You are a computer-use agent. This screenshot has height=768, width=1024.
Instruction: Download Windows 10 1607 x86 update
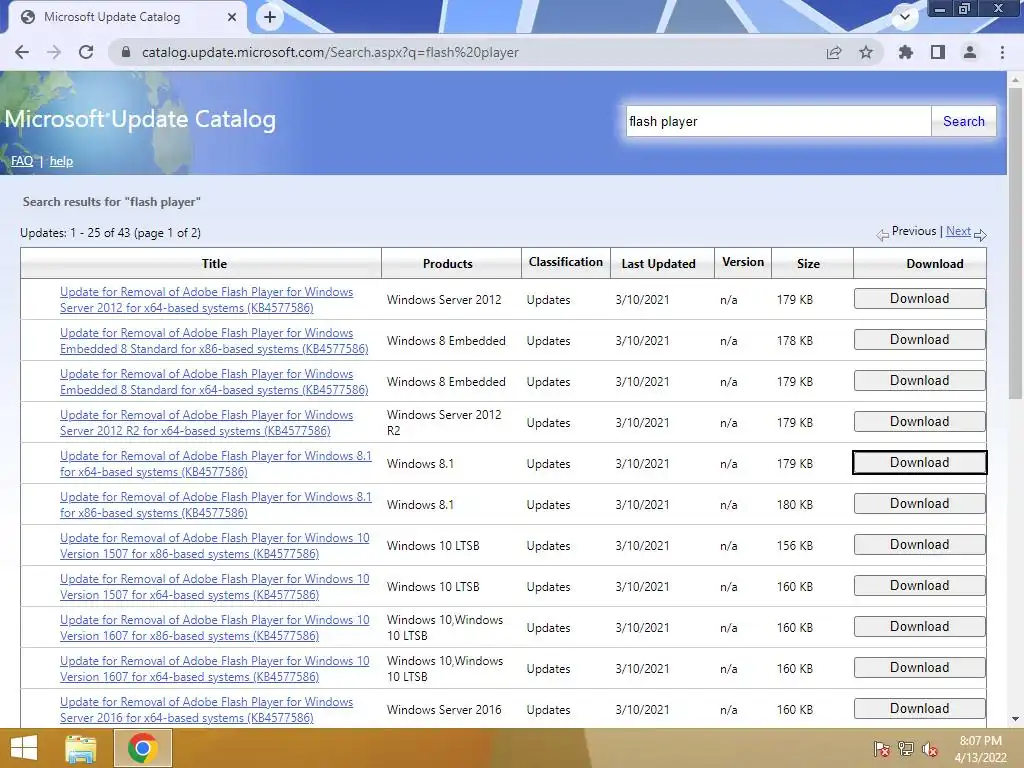coord(920,627)
